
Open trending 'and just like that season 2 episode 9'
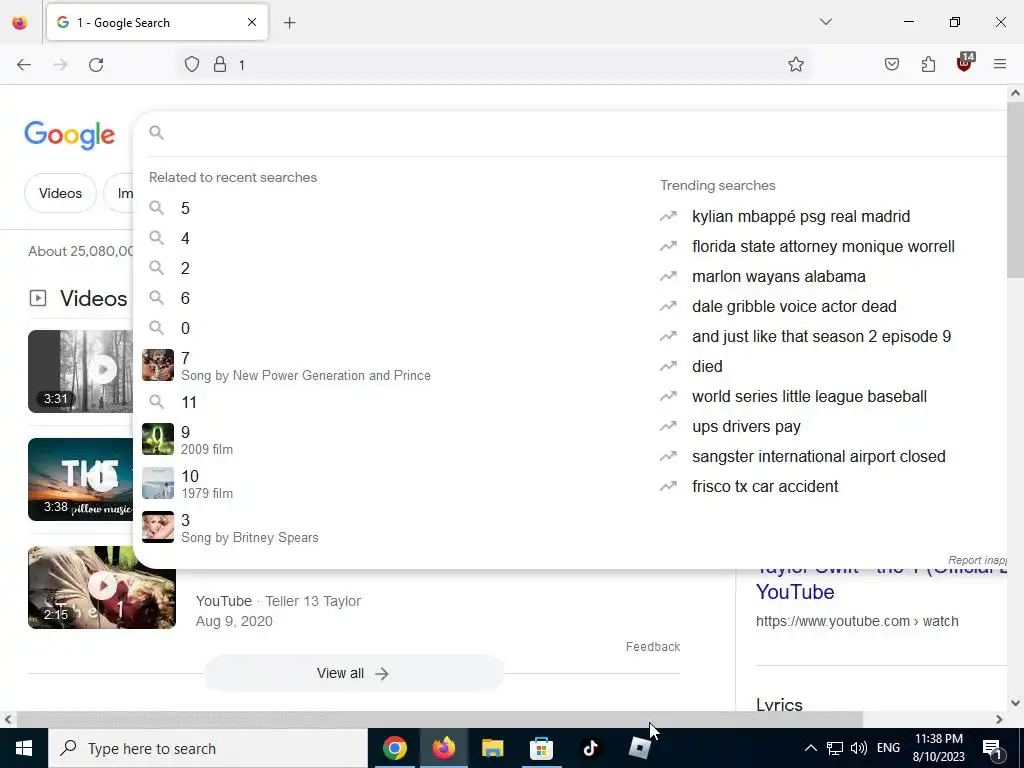[822, 336]
